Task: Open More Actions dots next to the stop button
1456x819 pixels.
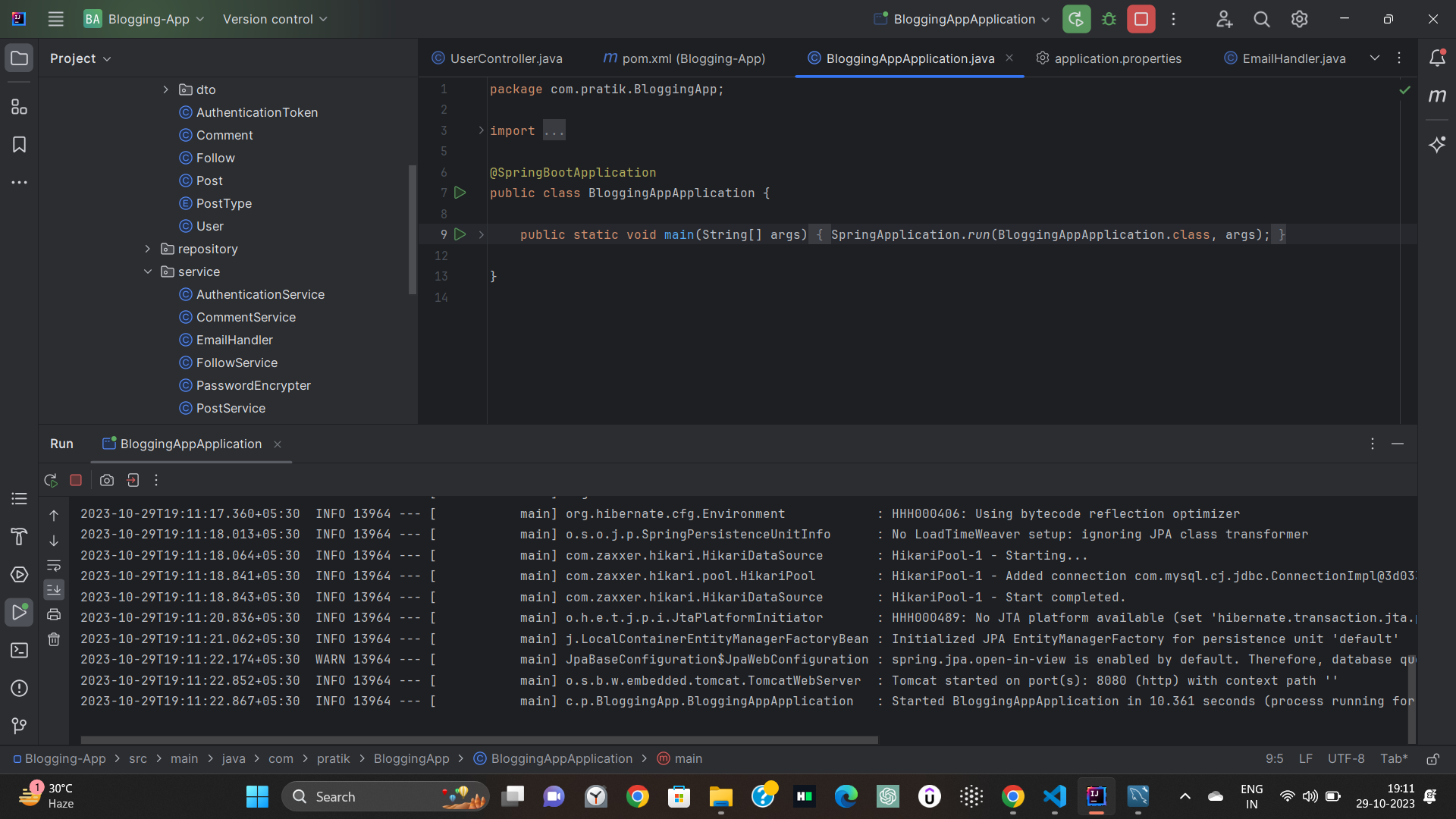Action: (x=1173, y=19)
